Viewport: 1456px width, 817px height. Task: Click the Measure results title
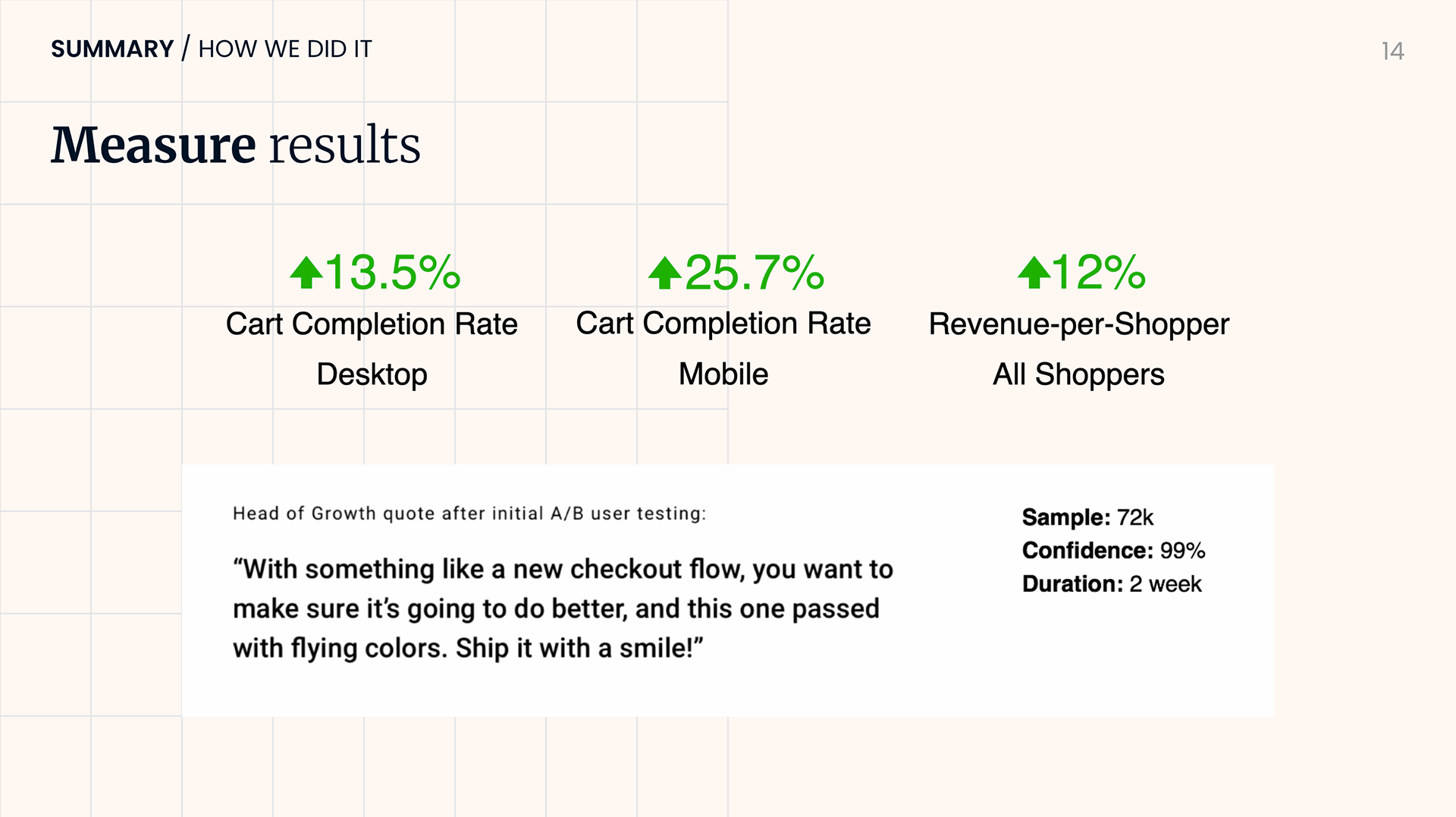236,144
